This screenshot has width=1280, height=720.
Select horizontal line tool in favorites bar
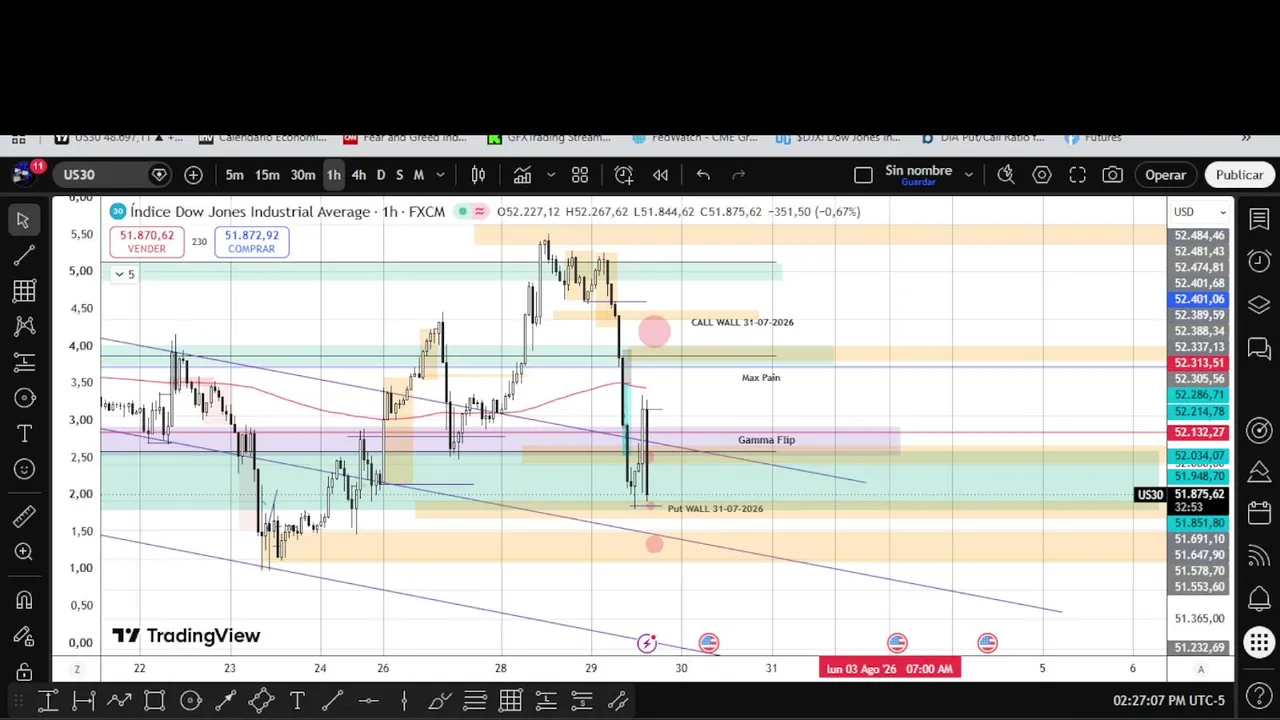(x=368, y=701)
